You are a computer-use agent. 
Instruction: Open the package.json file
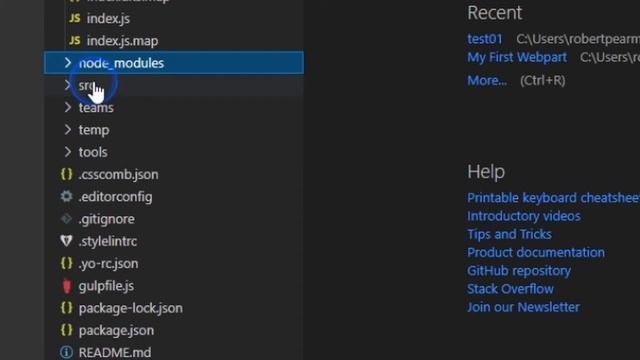[116, 330]
